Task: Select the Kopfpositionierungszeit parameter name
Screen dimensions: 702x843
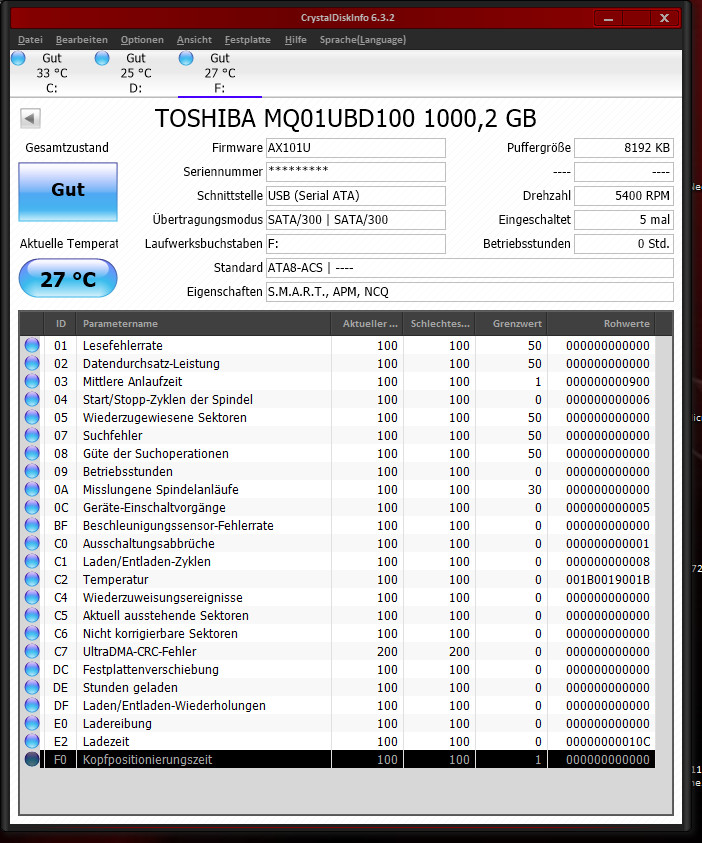Action: [147, 760]
